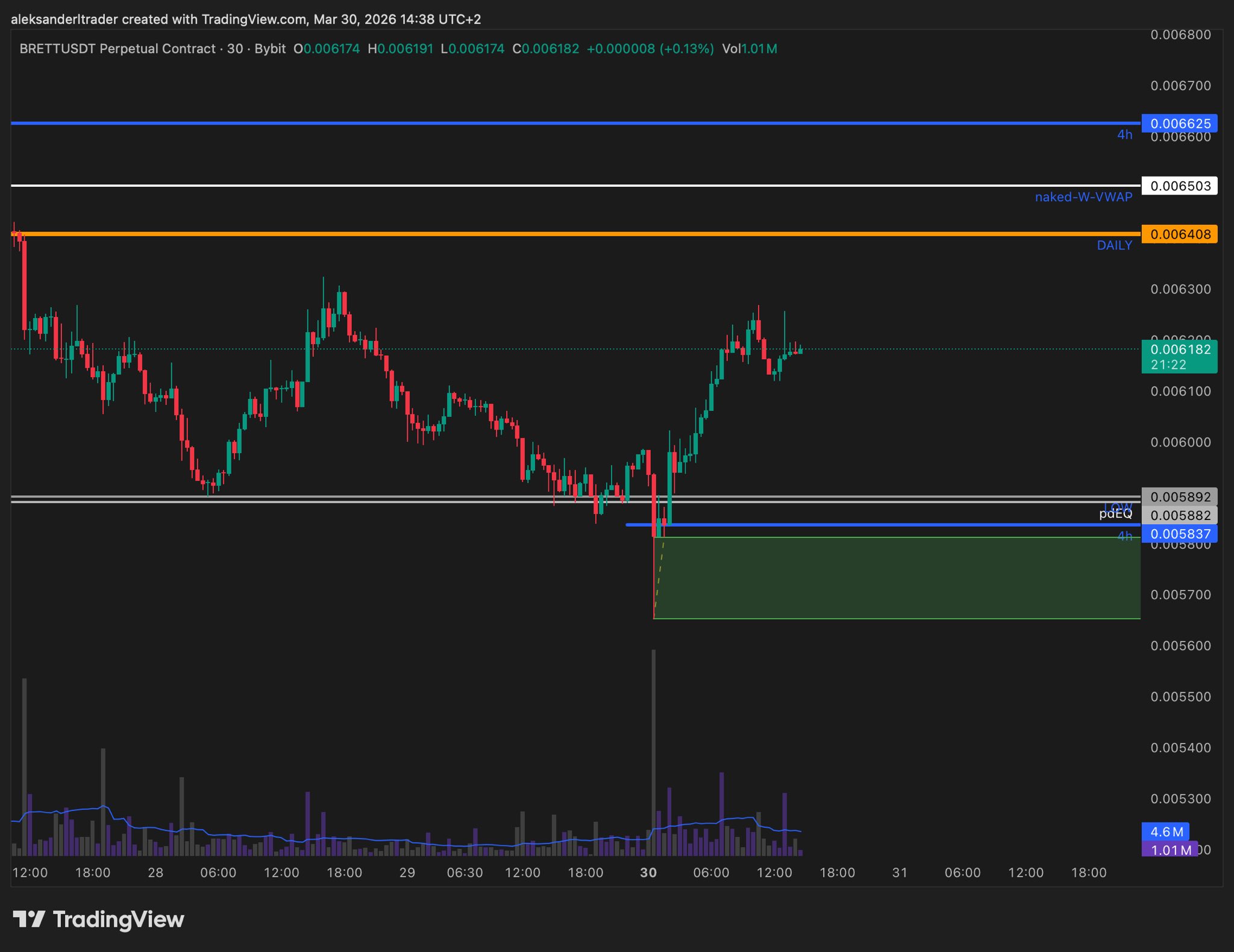
Task: Click the purple 1.01M volume label
Action: coord(1170,850)
